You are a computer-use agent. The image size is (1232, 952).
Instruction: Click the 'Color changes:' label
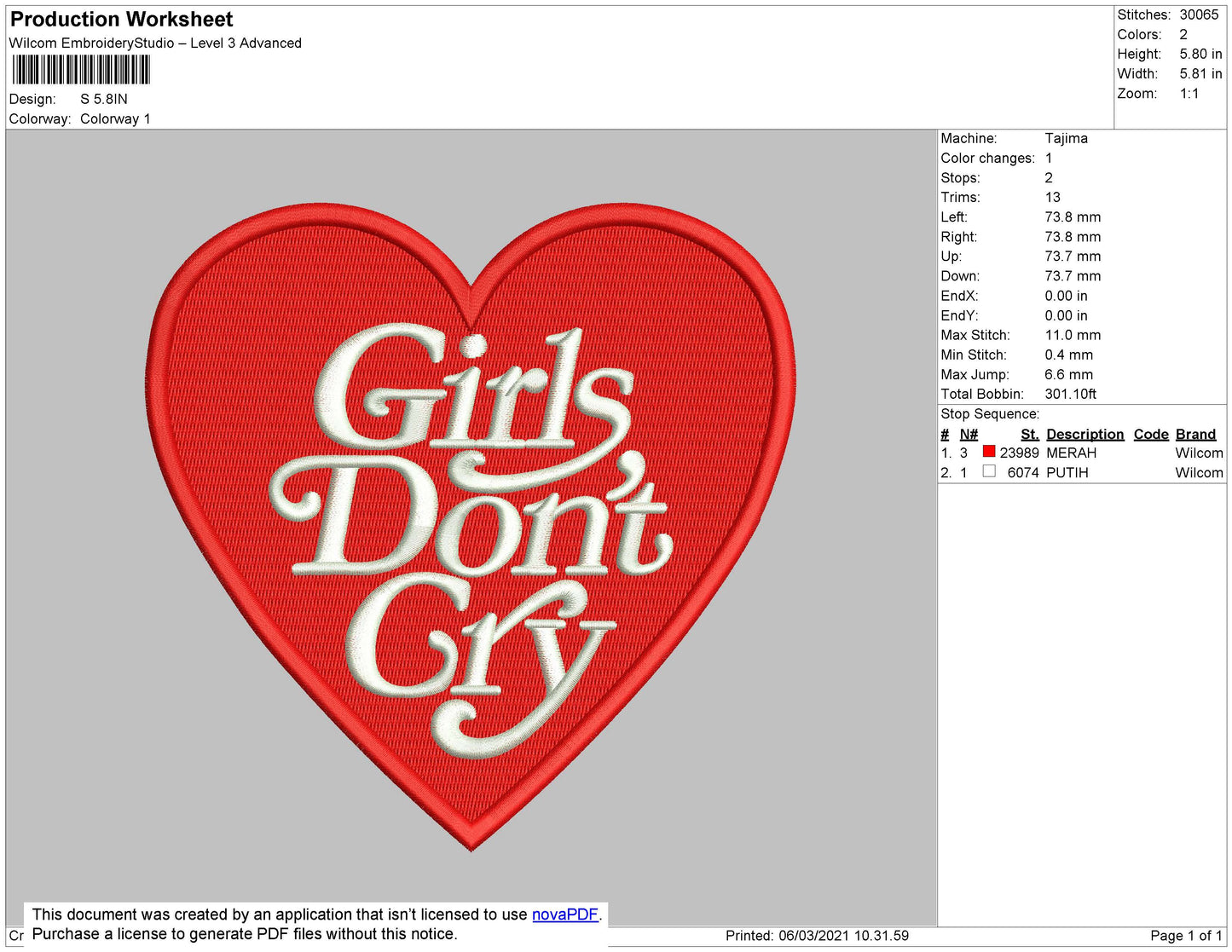click(987, 159)
